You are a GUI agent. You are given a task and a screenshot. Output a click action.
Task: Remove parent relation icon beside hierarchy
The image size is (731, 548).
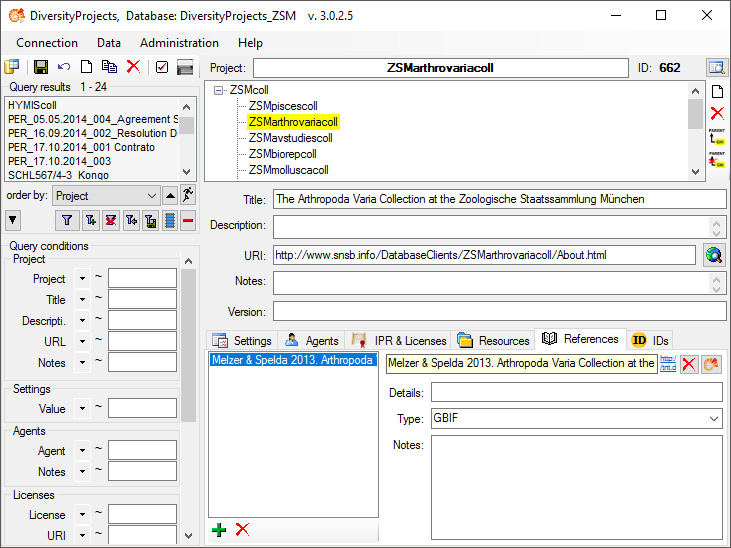point(717,160)
